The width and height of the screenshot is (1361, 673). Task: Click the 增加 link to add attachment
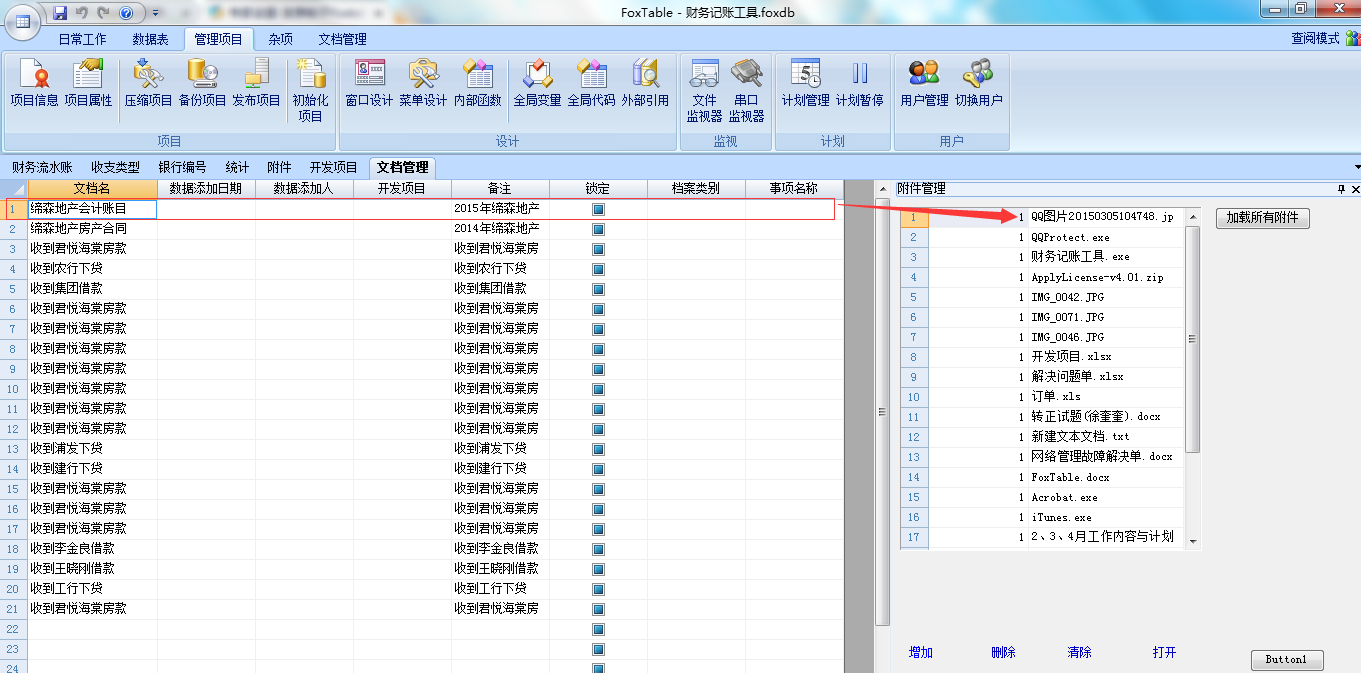tap(920, 652)
